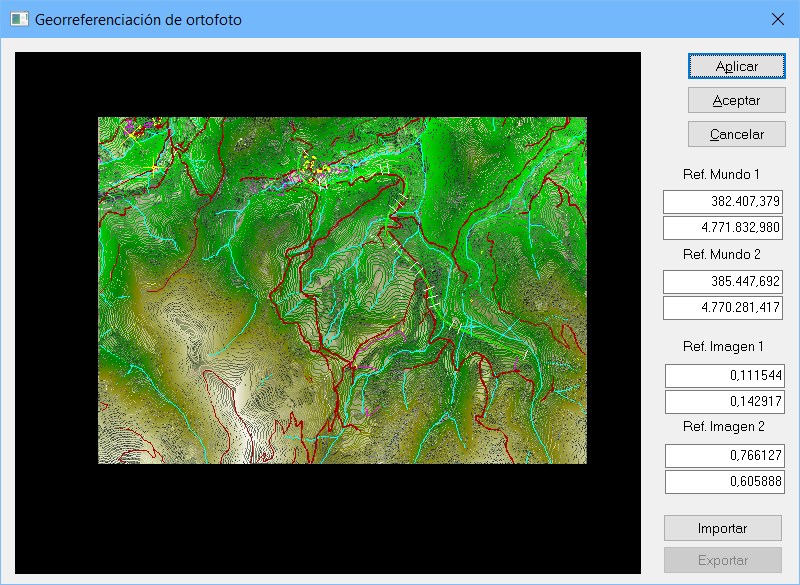Focus the 0,766127 image reference field
The height and width of the screenshot is (585, 800).
(725, 456)
